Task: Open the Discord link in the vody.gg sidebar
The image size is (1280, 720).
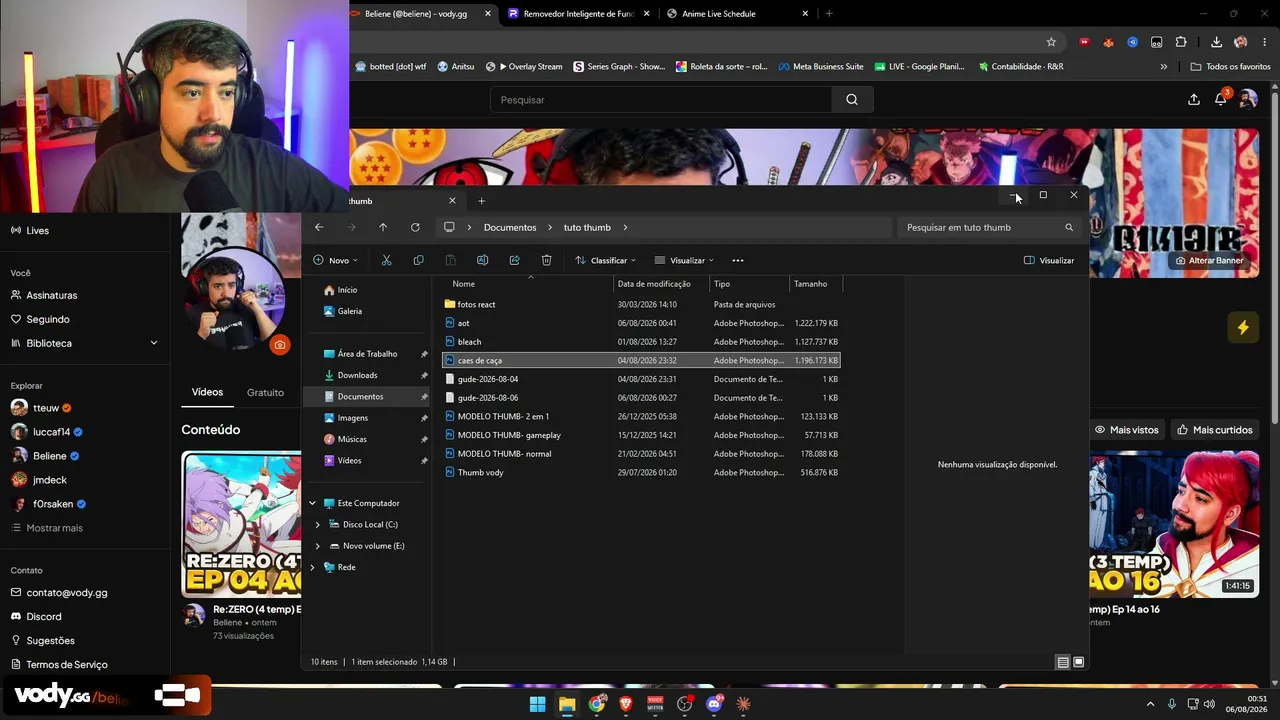Action: click(43, 617)
